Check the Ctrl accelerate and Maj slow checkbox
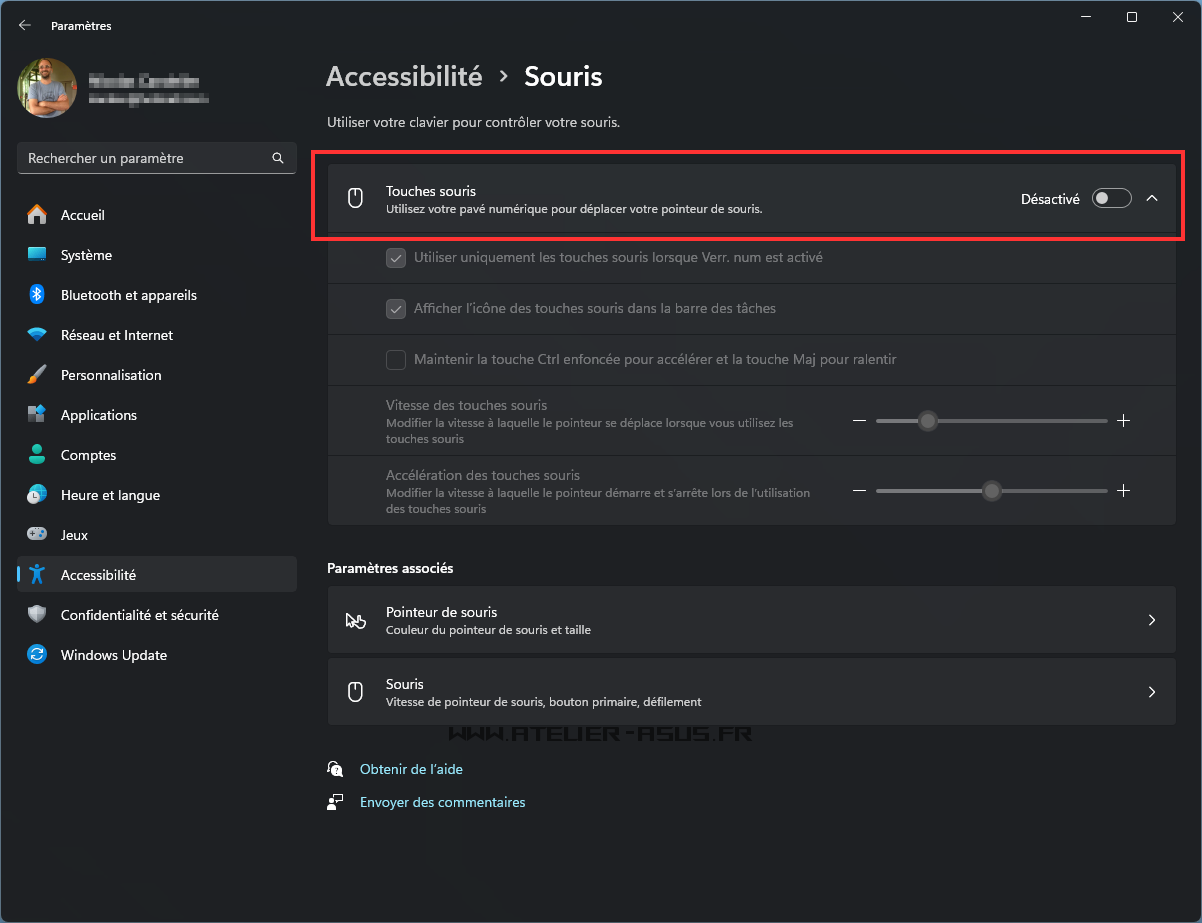Screen dimensions: 1202x923 pos(396,359)
